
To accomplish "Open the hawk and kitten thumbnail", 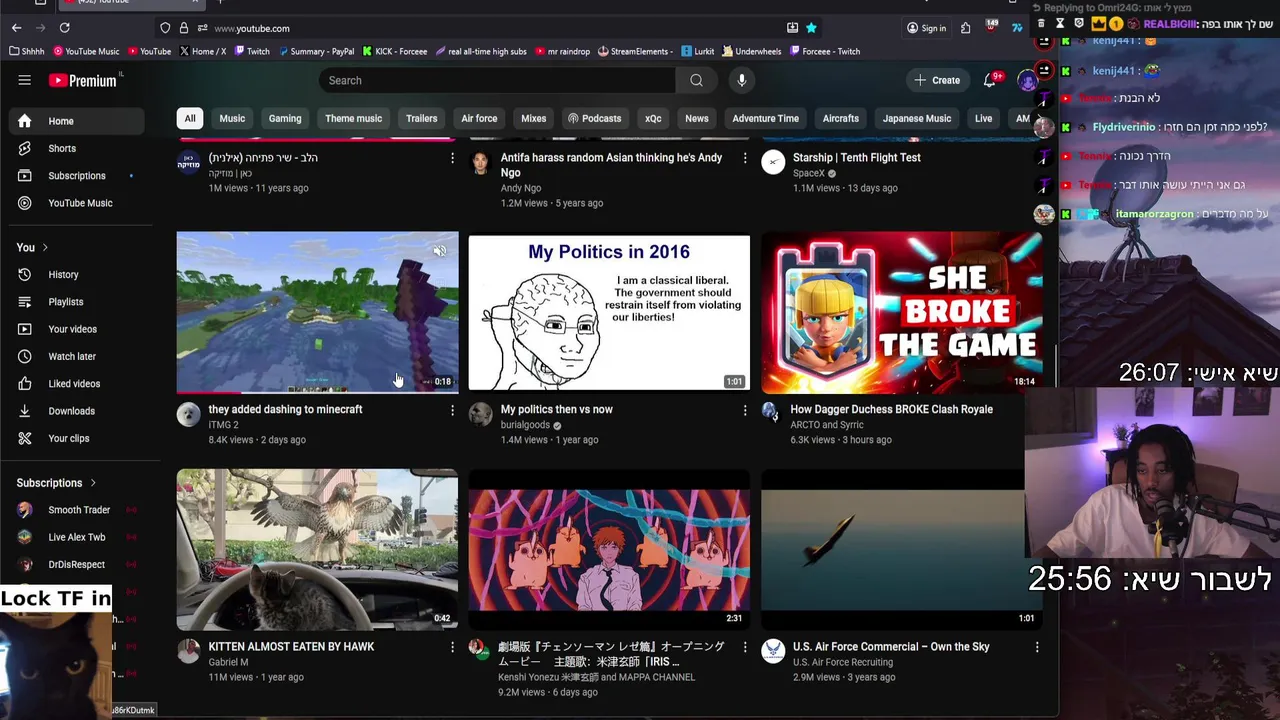I will pos(317,549).
